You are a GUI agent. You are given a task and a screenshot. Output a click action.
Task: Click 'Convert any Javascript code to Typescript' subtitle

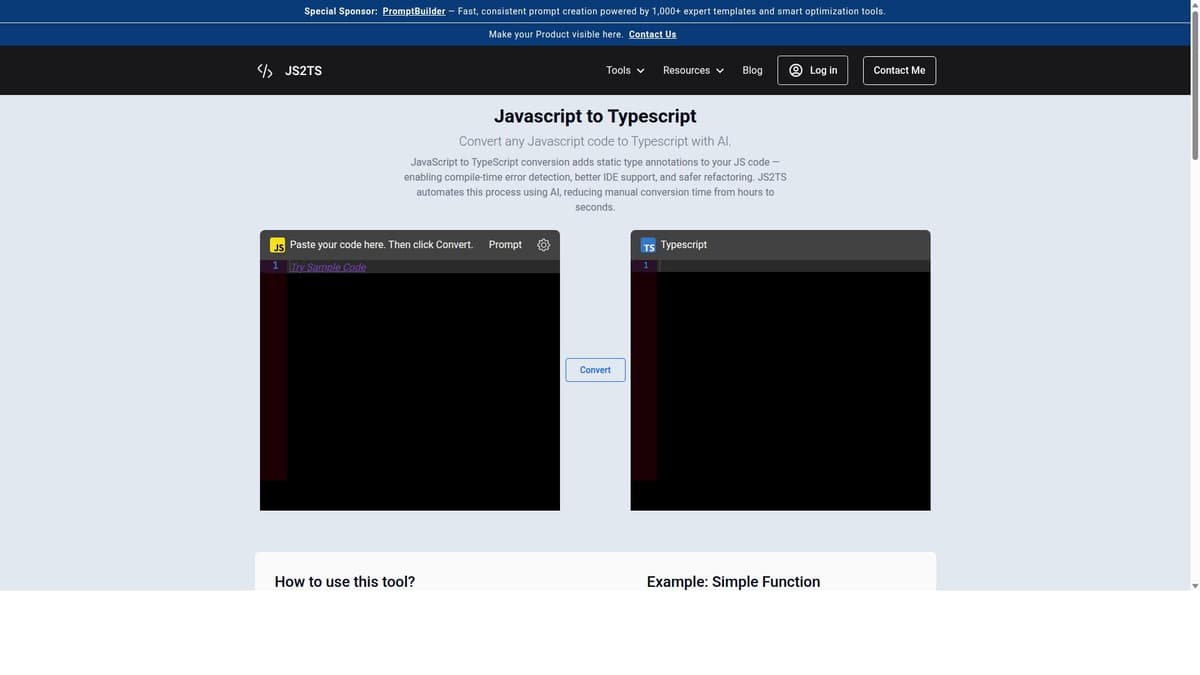595,141
